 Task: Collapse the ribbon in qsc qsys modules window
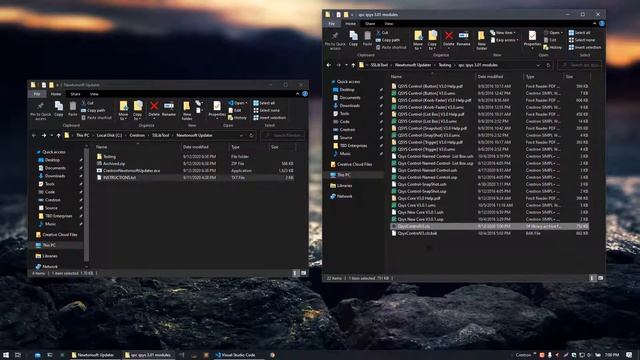[594, 24]
